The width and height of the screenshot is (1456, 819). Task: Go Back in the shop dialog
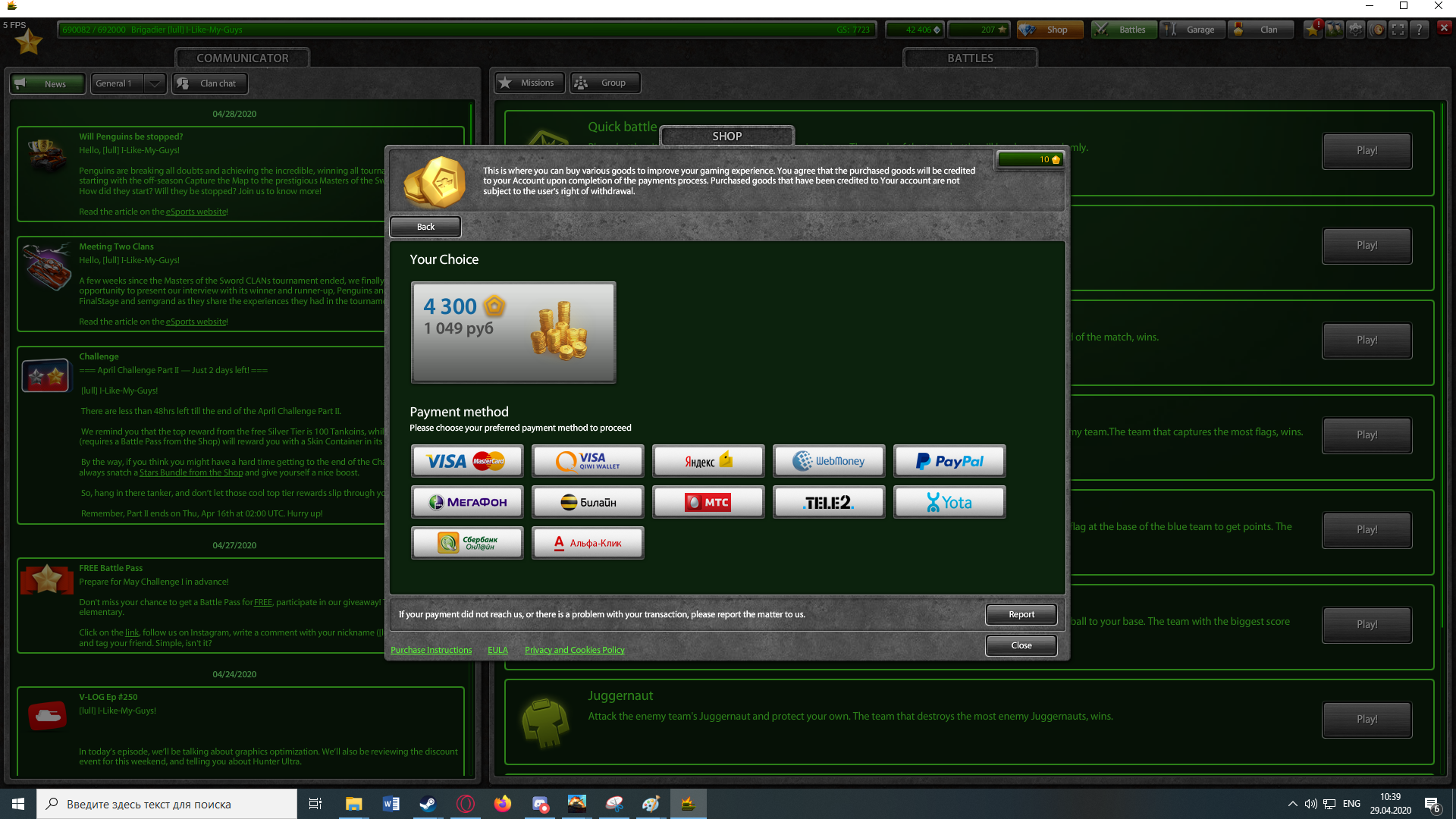click(x=425, y=227)
